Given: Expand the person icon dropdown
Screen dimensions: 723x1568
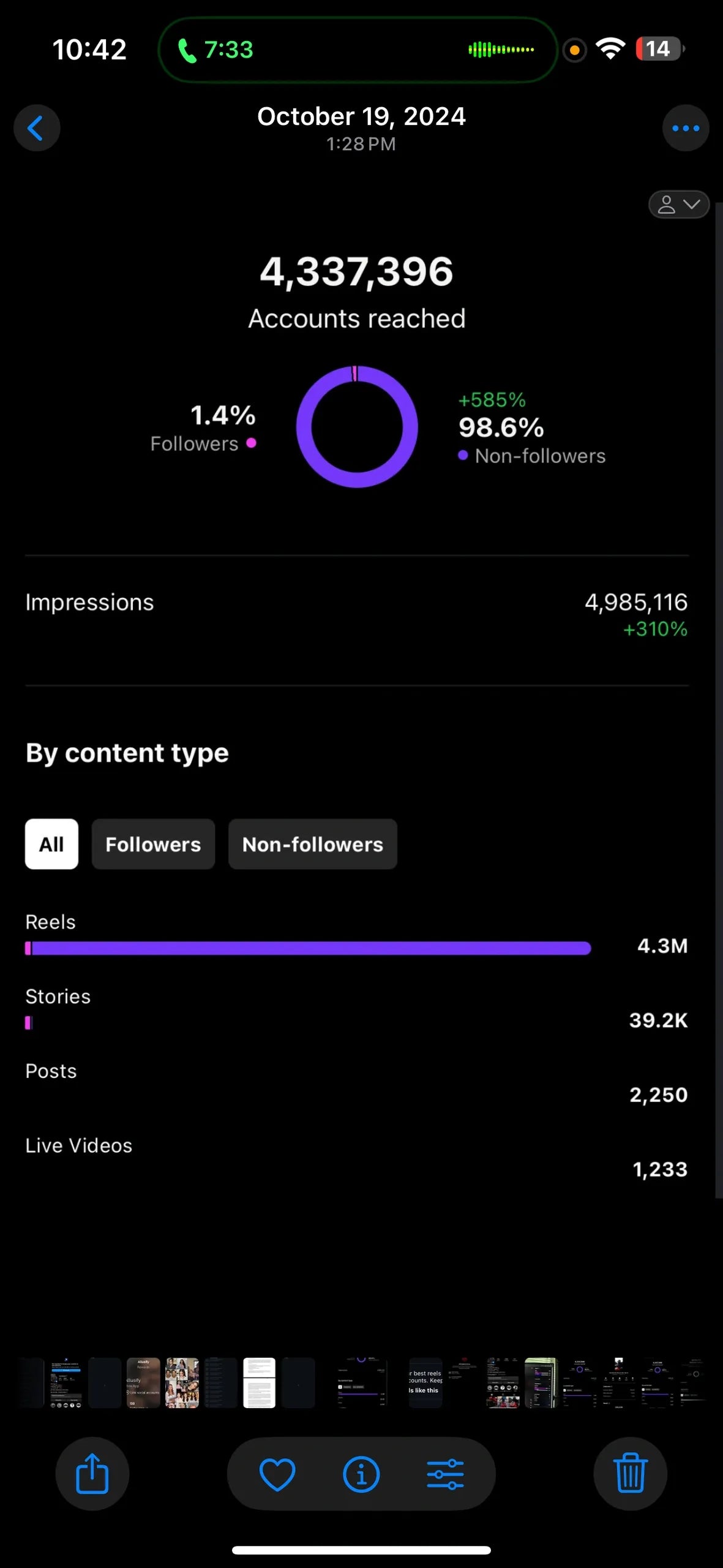Looking at the screenshot, I should (x=678, y=205).
